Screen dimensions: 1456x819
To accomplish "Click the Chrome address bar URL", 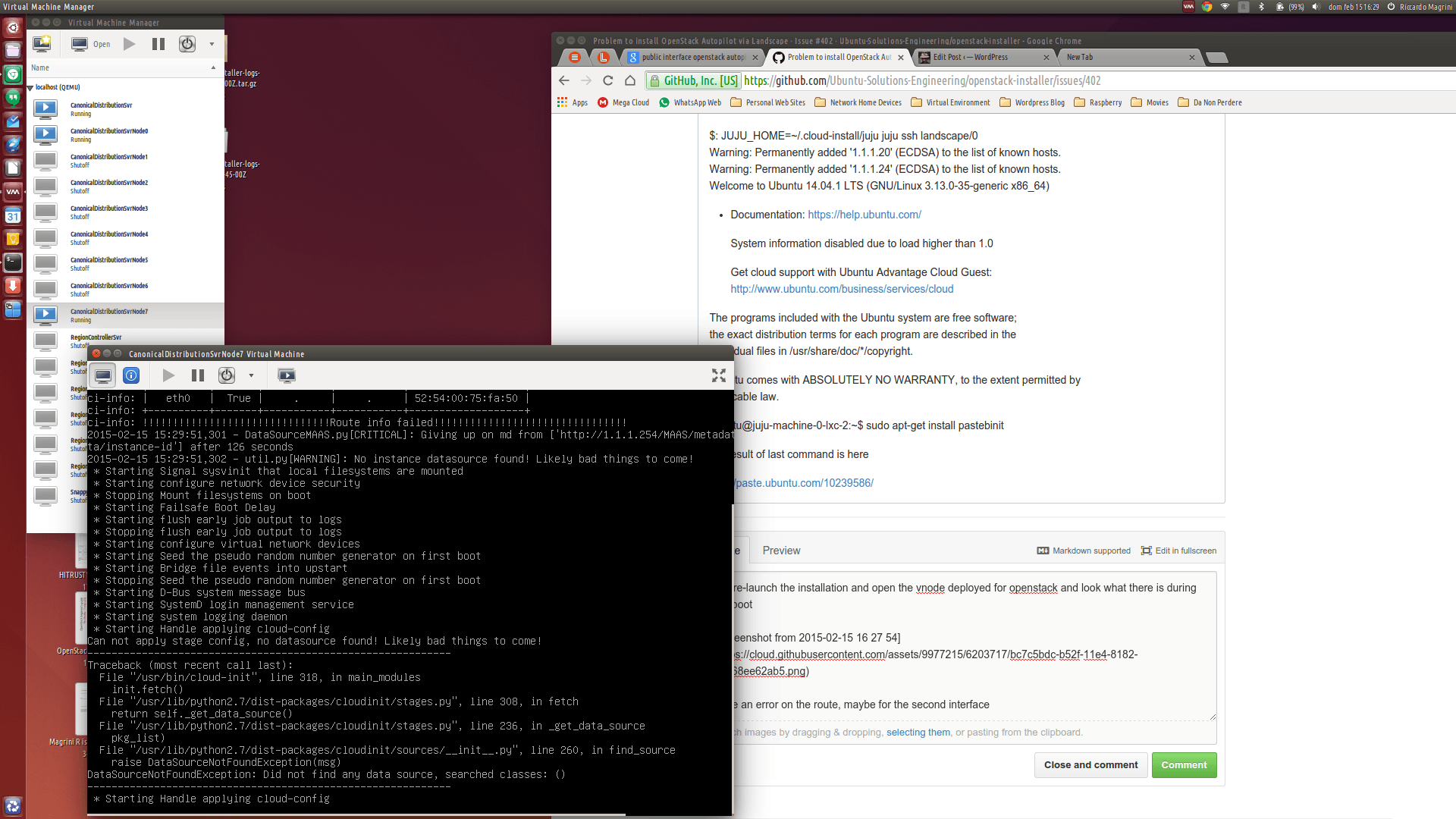I will click(x=922, y=80).
